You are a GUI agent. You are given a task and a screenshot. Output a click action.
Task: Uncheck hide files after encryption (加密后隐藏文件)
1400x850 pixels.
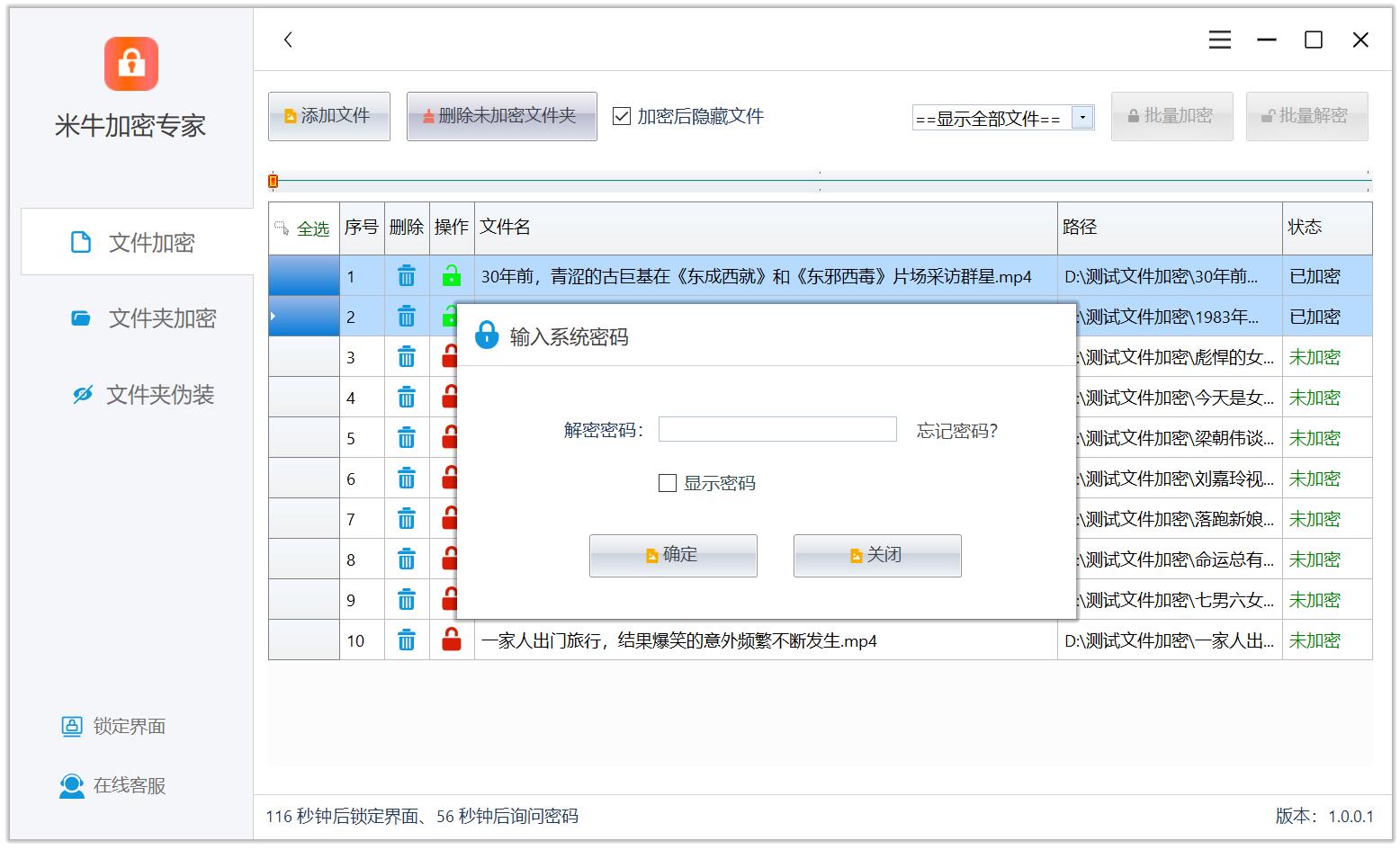(x=622, y=116)
